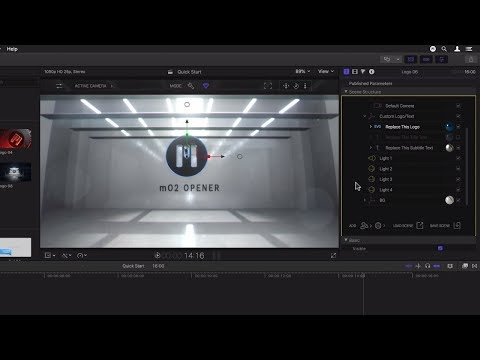Collapse the Custom Logo/Text group

(x=365, y=116)
